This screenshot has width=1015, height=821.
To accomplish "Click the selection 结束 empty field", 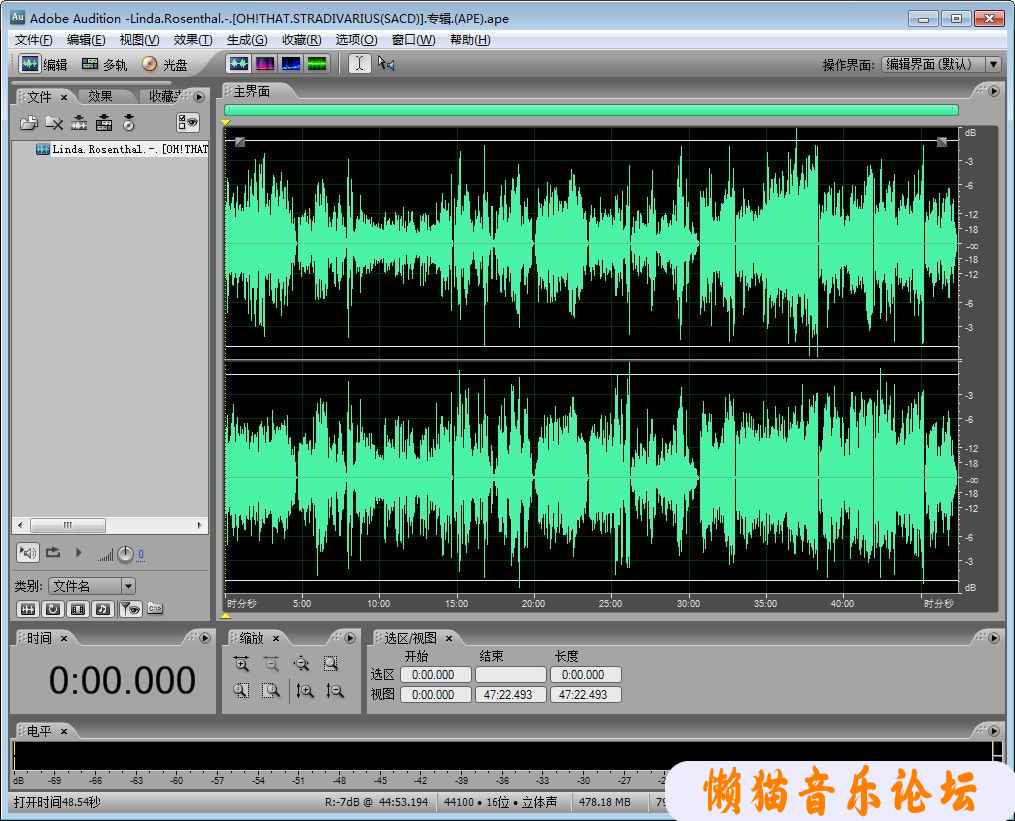I will (510, 675).
